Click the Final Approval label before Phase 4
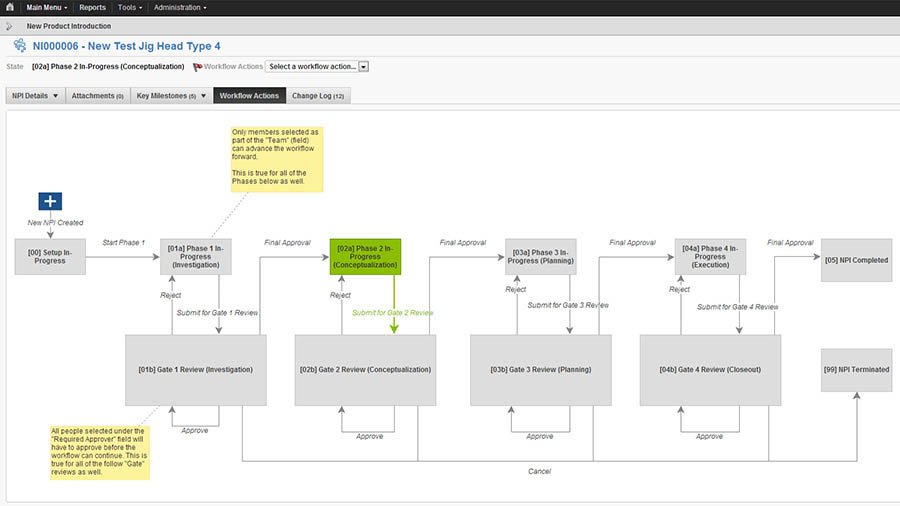Image resolution: width=900 pixels, height=506 pixels. (x=632, y=243)
